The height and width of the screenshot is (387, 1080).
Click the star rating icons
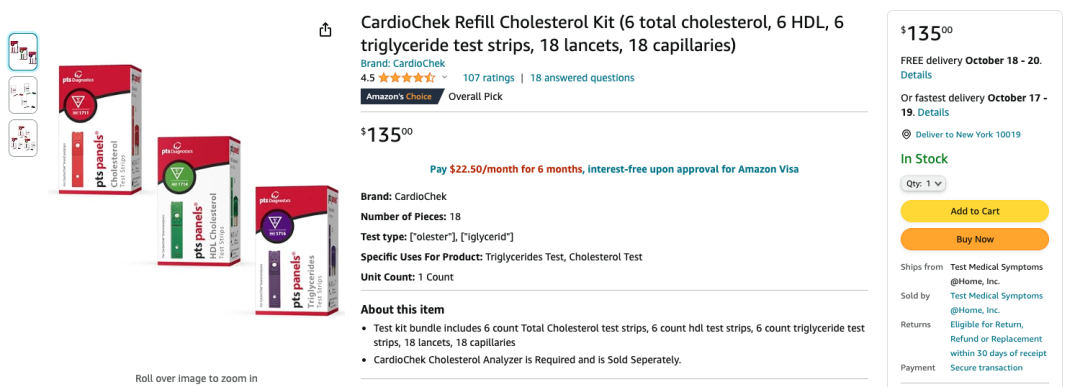coord(406,78)
